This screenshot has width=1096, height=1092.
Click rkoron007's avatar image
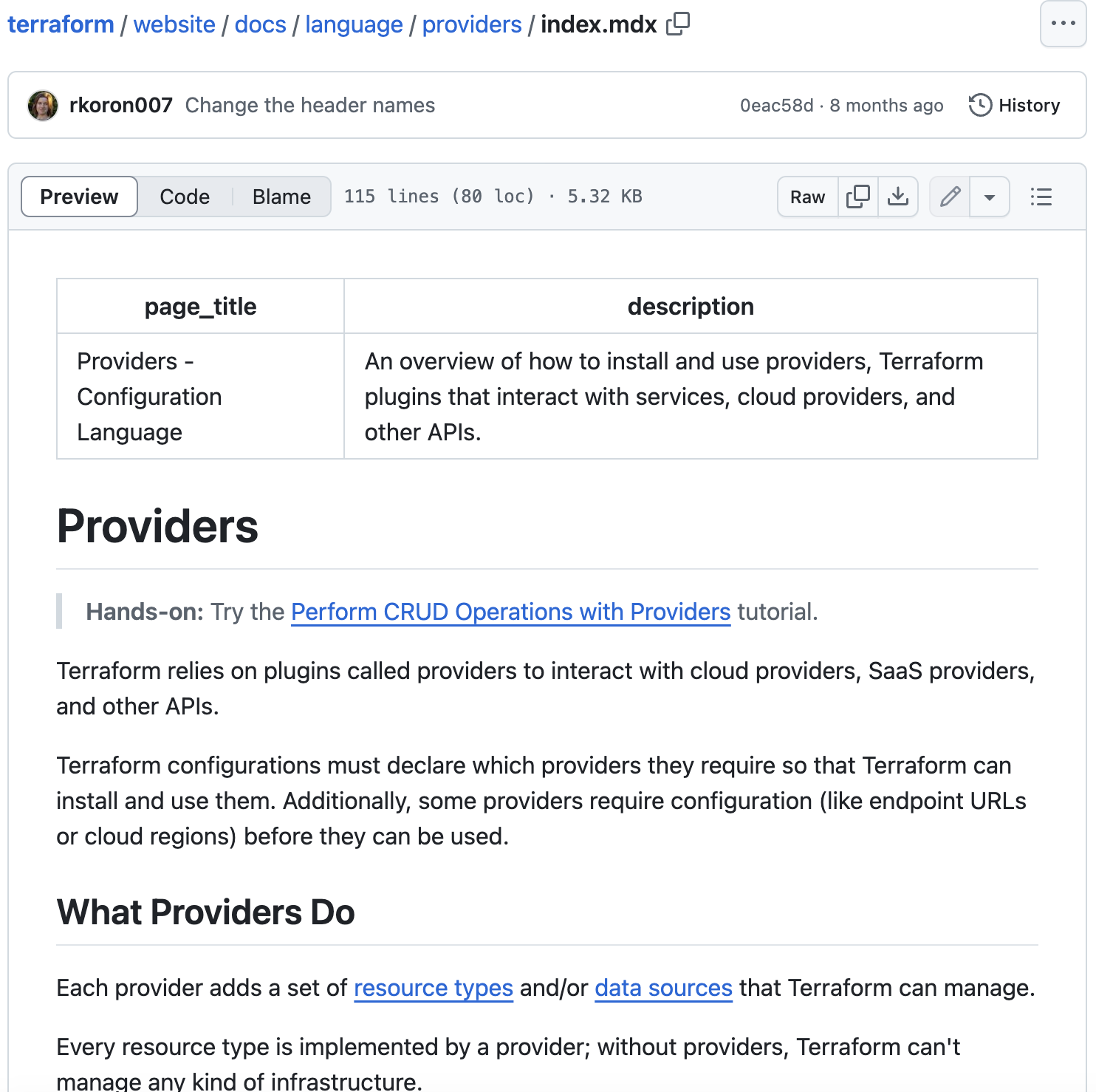[x=43, y=105]
